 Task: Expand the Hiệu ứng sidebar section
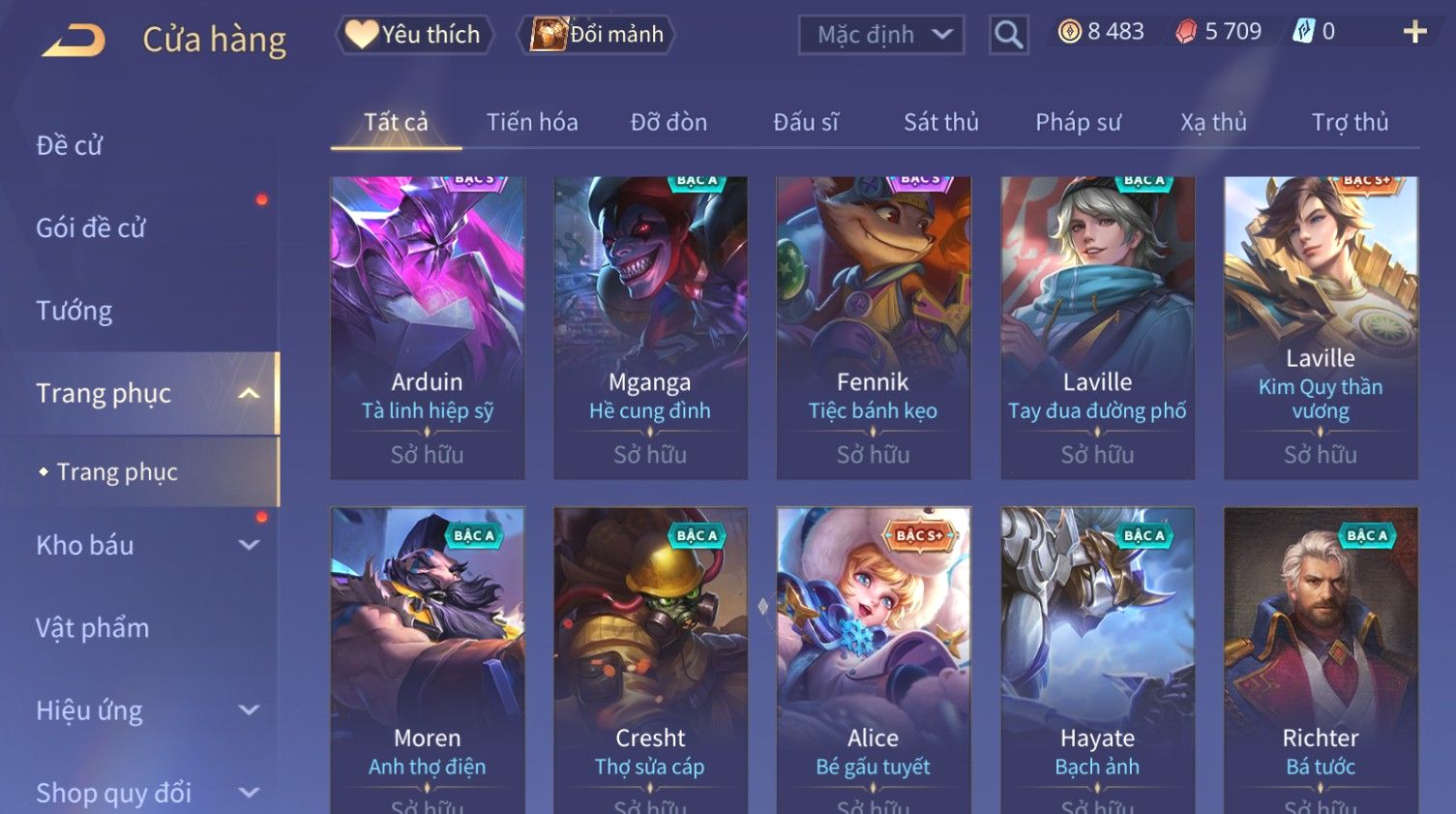249,709
